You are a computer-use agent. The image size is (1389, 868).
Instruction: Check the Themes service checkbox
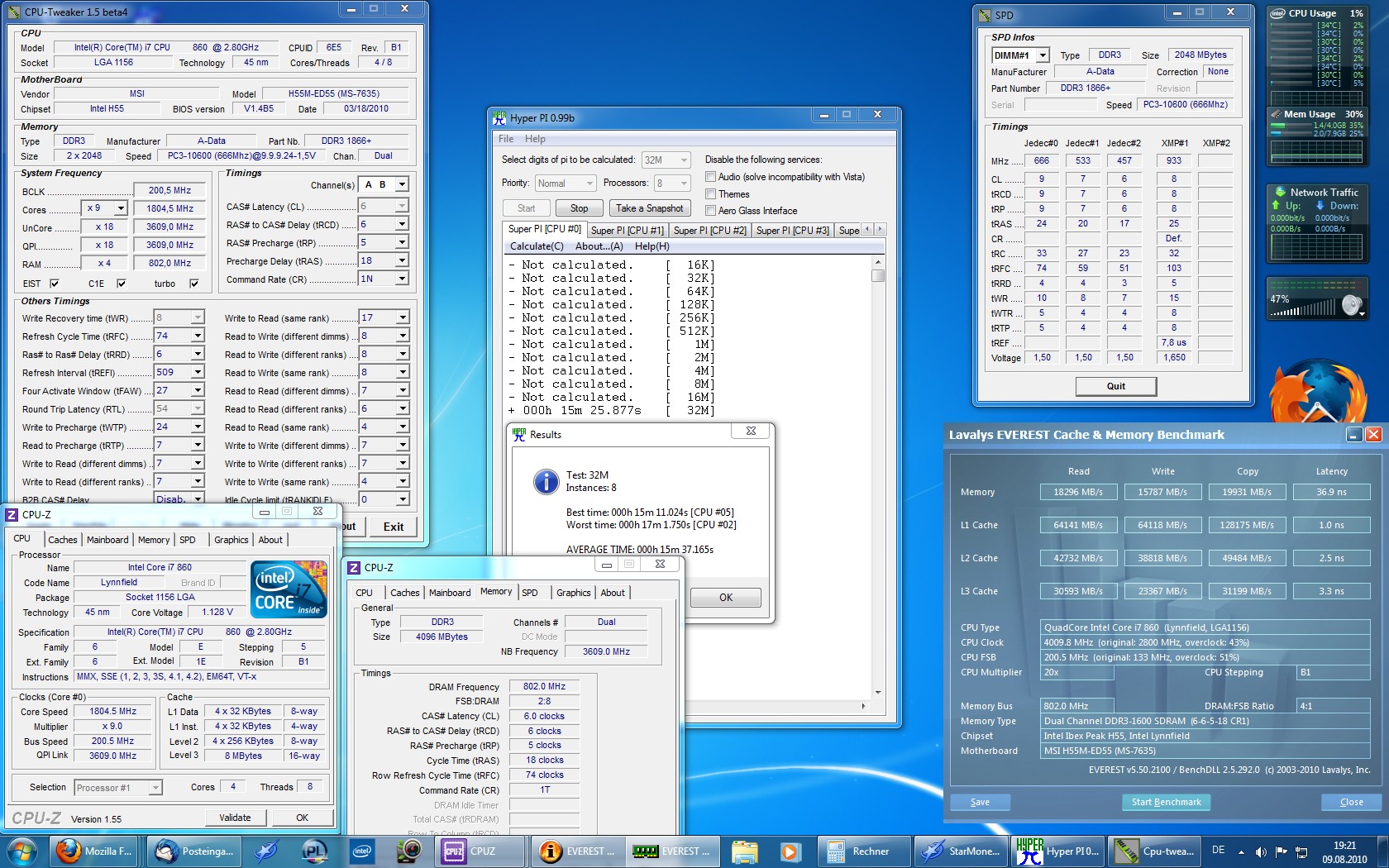[x=710, y=194]
